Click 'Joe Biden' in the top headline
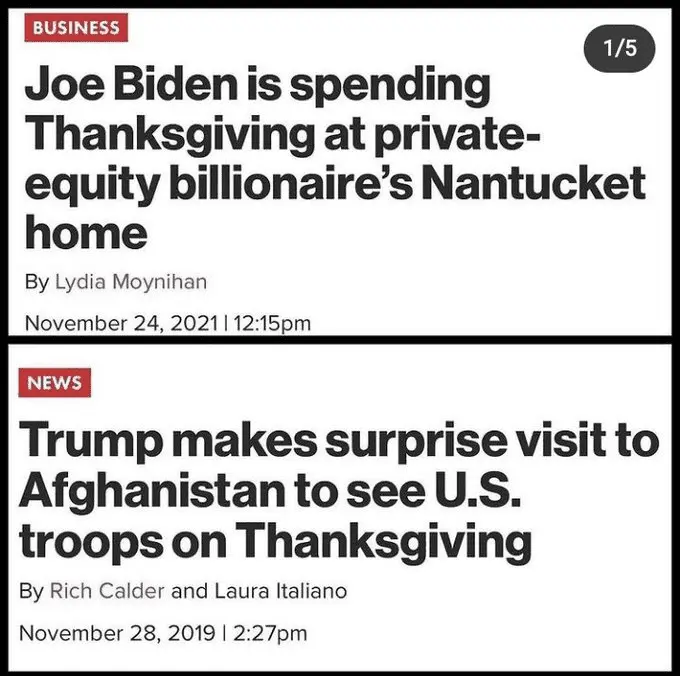The height and width of the screenshot is (676, 680). coord(131,85)
